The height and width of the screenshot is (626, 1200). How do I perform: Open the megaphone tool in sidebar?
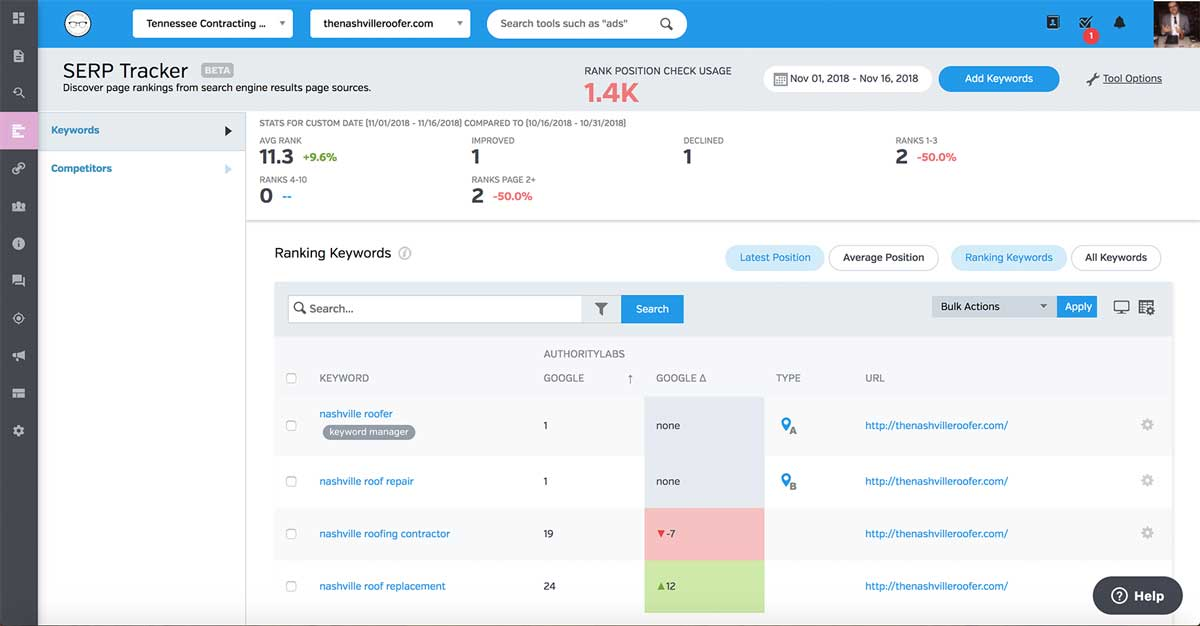tap(17, 355)
